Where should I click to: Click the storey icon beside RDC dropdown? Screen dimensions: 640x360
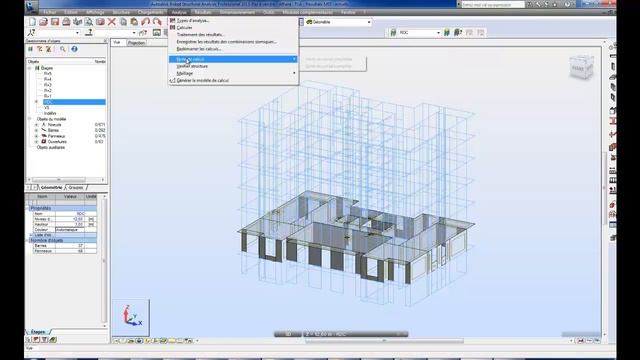click(x=393, y=33)
